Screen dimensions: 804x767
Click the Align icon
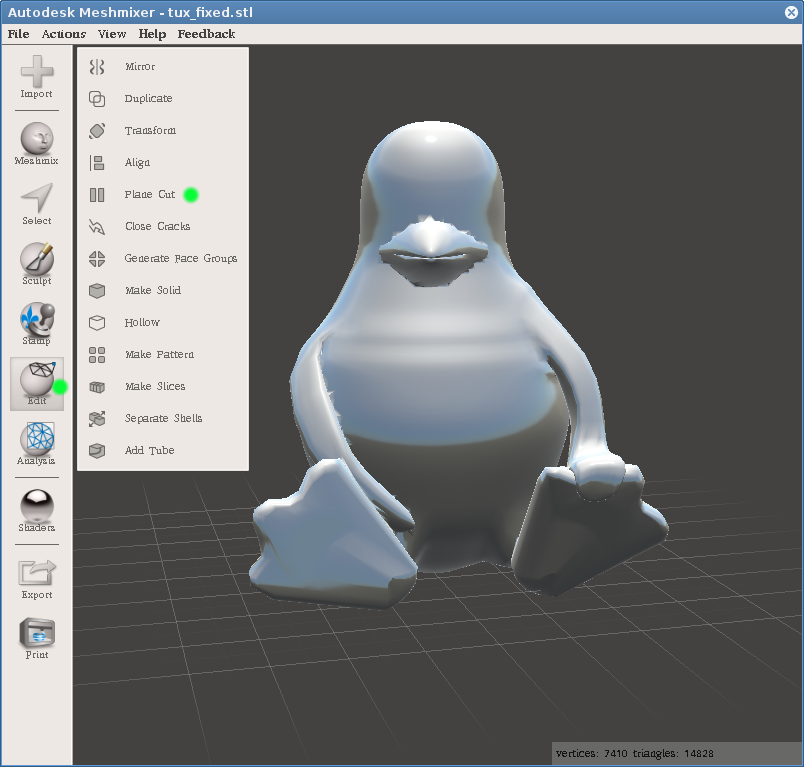click(97, 163)
